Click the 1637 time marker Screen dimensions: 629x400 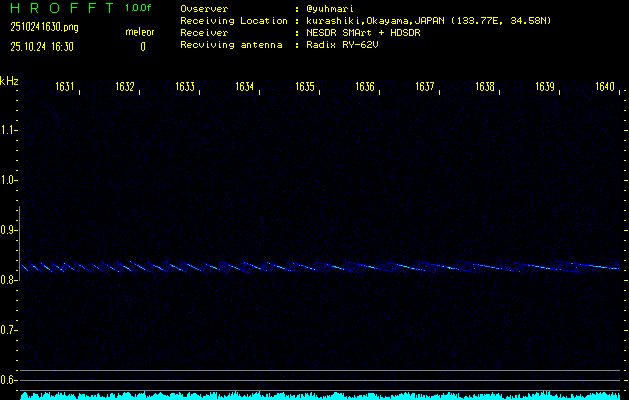pyautogui.click(x=425, y=87)
